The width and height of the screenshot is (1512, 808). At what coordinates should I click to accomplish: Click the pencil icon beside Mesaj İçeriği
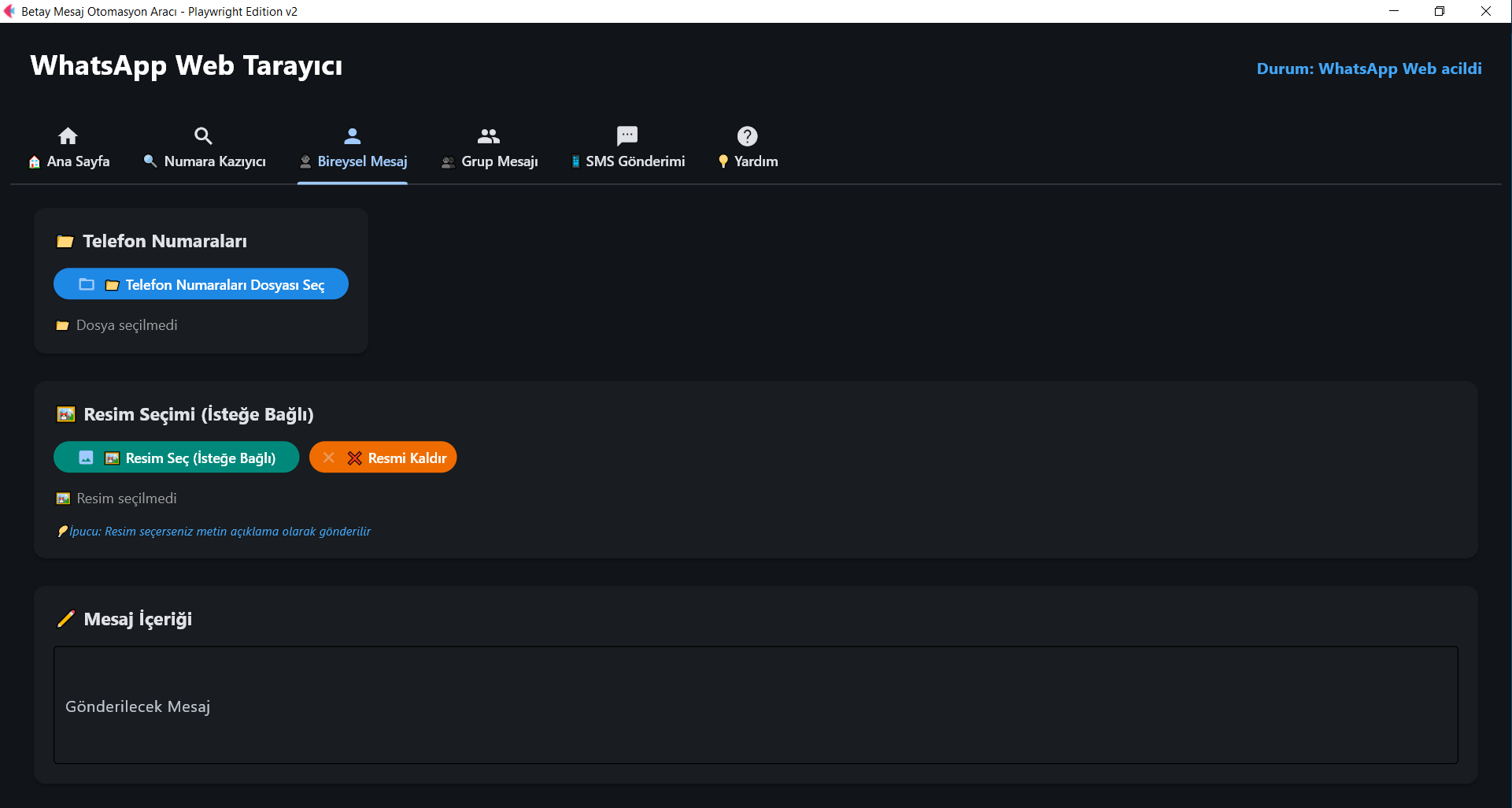(66, 619)
